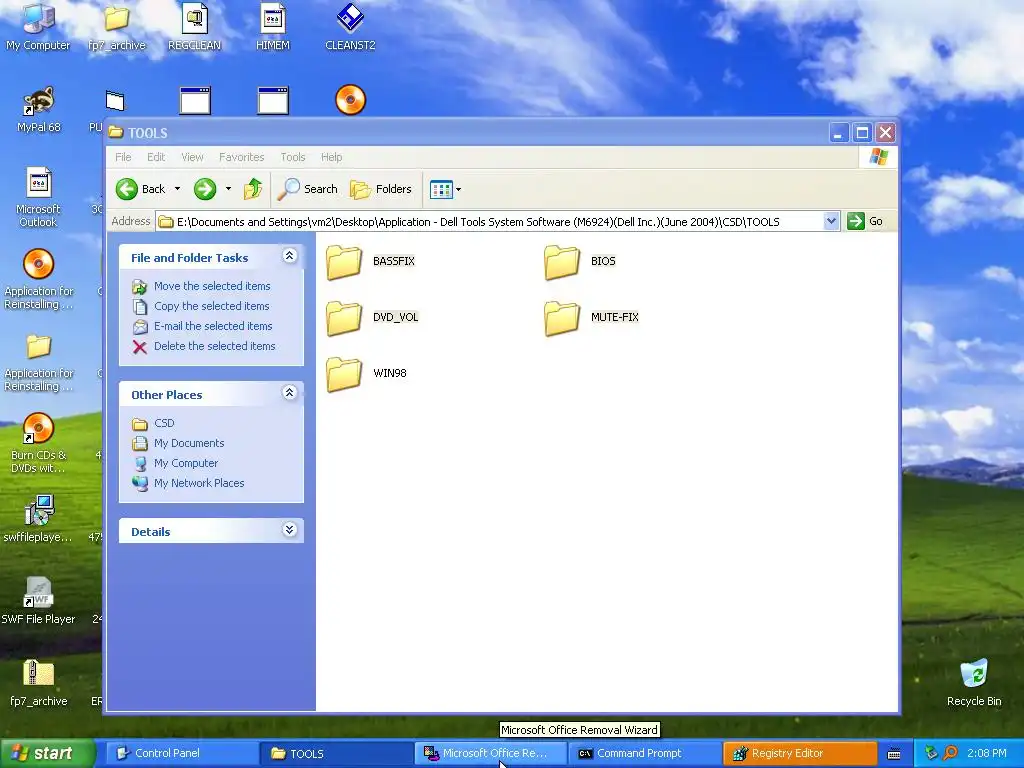This screenshot has width=1024, height=768.
Task: Select the Application for Reinstalling folder icon
Action: click(x=39, y=347)
